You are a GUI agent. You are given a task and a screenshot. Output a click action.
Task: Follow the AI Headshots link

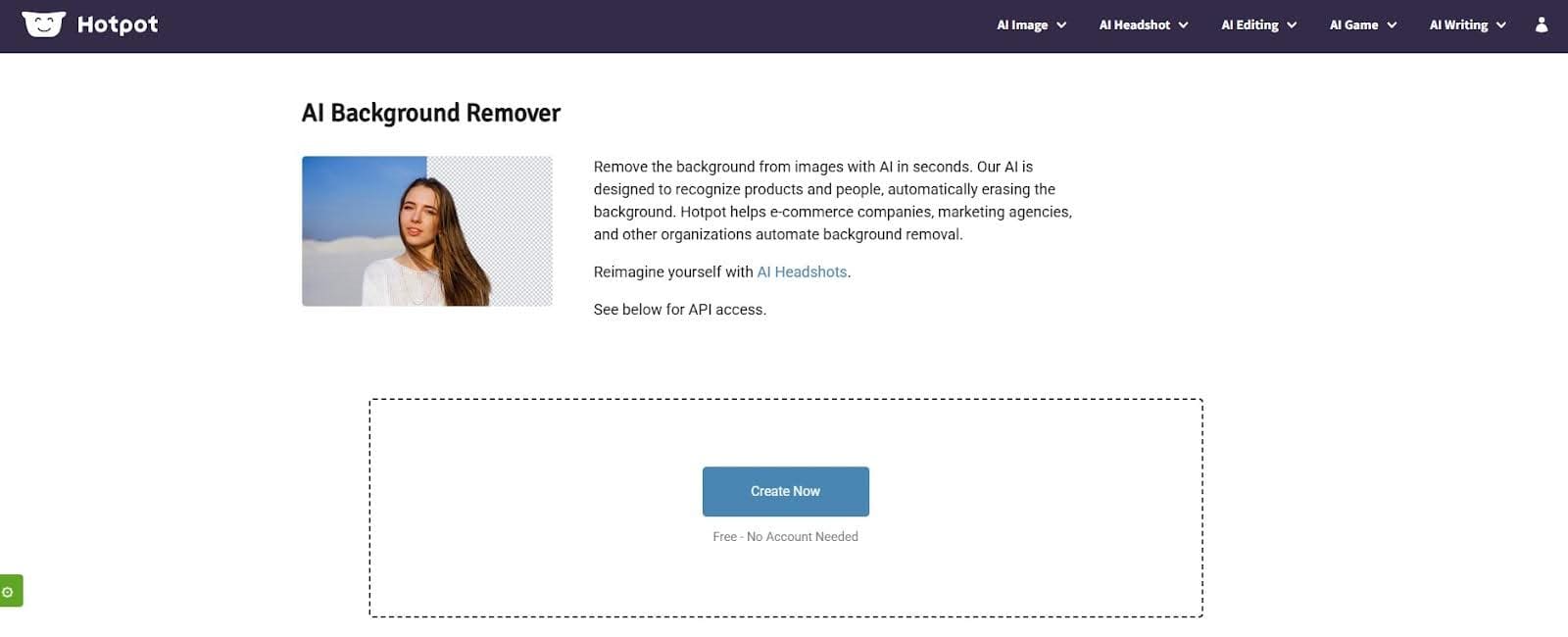point(802,272)
